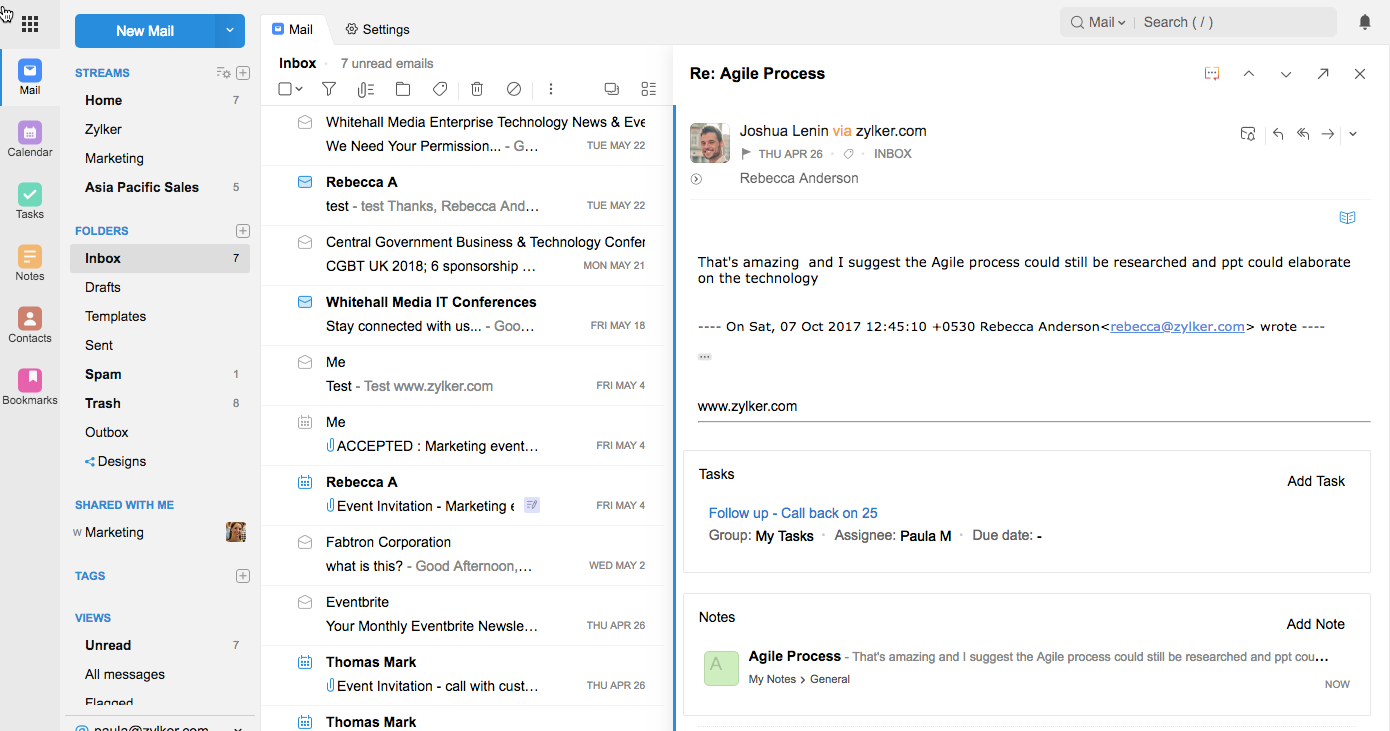
Task: Go to next email with down arrow
Action: pos(1286,74)
